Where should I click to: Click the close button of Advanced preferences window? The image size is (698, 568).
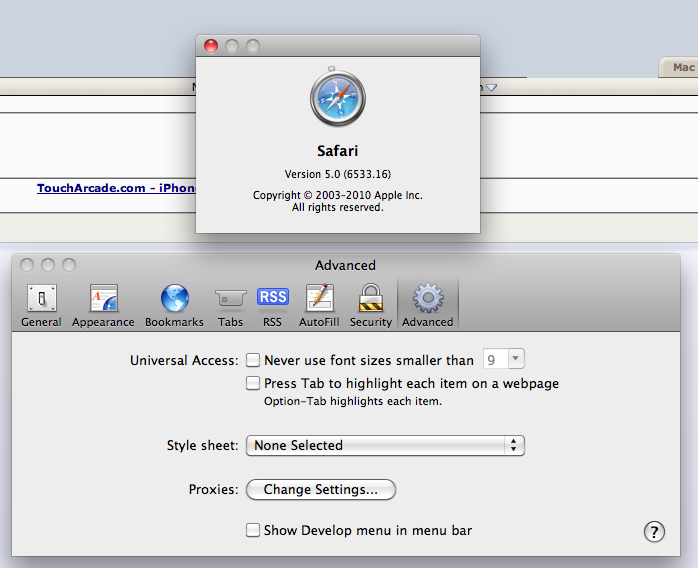tap(27, 265)
